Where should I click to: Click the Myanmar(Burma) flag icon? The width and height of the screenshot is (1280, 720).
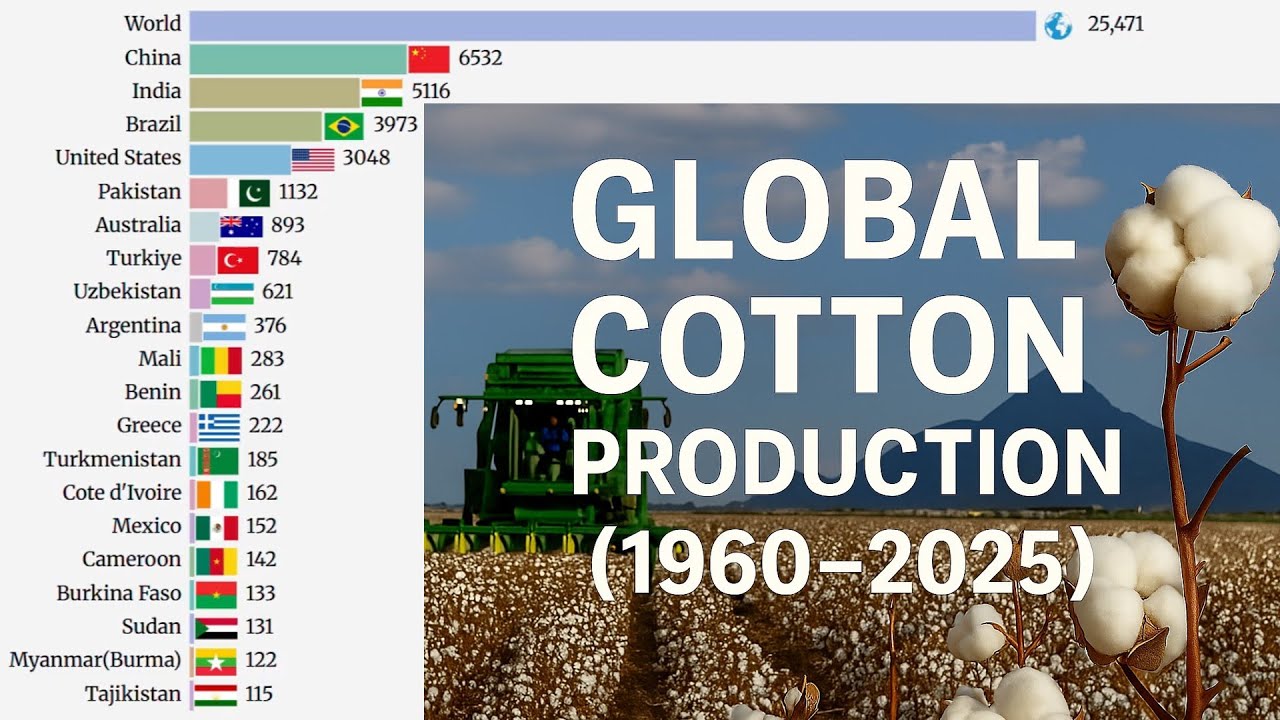(216, 661)
